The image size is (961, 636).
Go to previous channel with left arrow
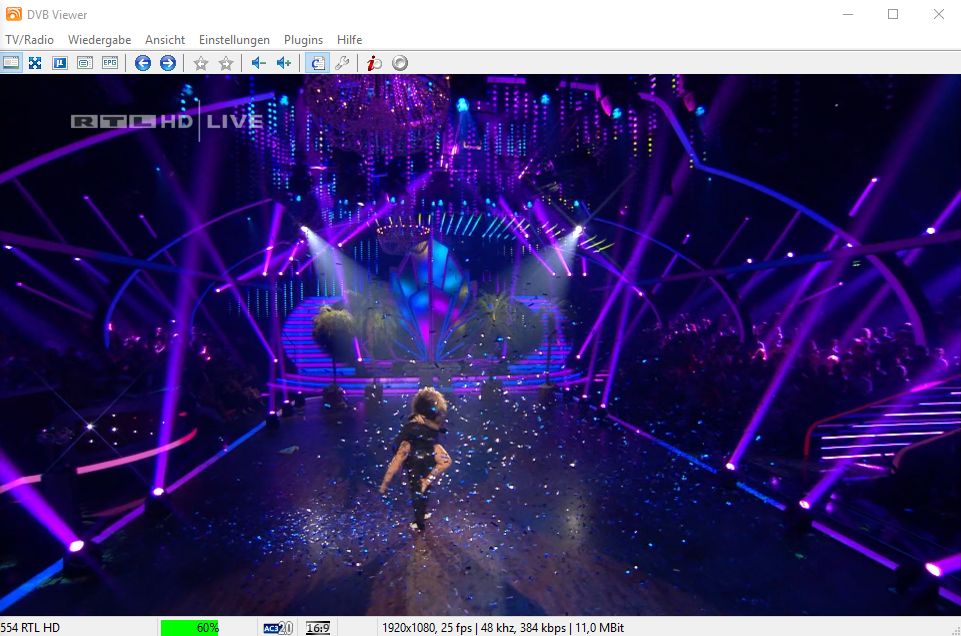[143, 63]
